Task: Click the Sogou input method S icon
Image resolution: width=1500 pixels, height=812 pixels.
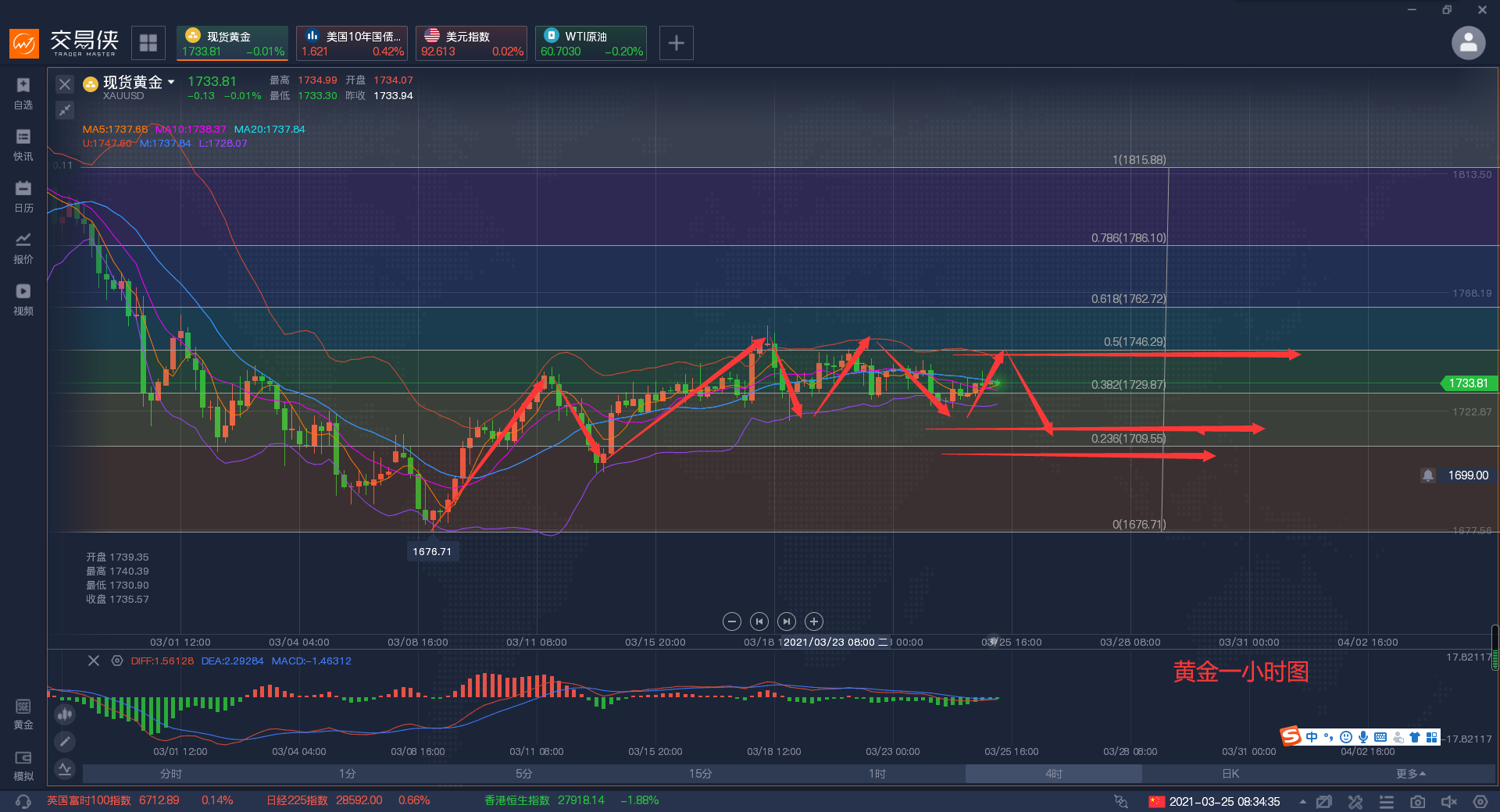Action: (x=1291, y=736)
